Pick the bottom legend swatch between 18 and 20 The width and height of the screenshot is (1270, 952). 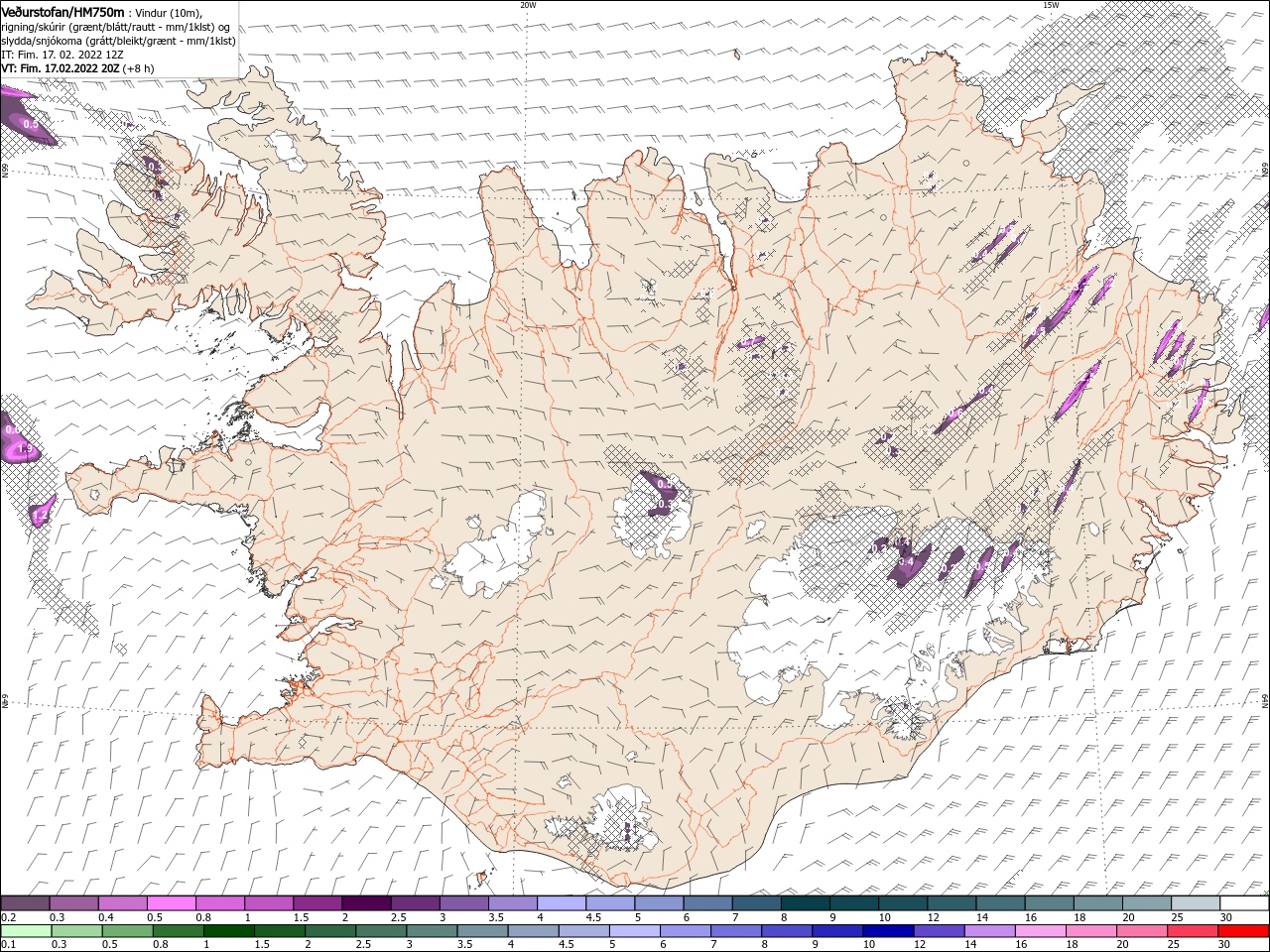1091,931
